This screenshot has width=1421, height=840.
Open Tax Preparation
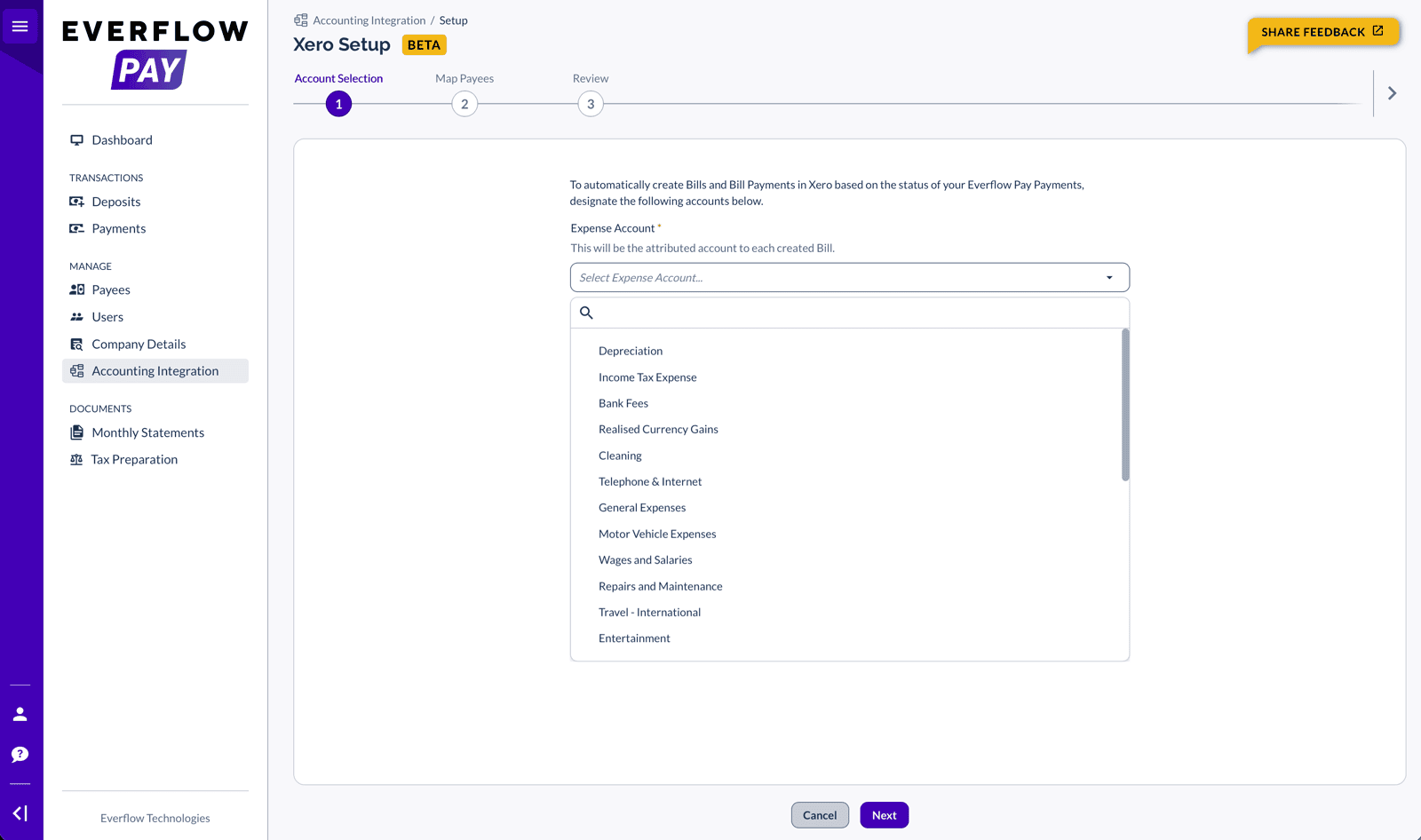click(x=134, y=459)
